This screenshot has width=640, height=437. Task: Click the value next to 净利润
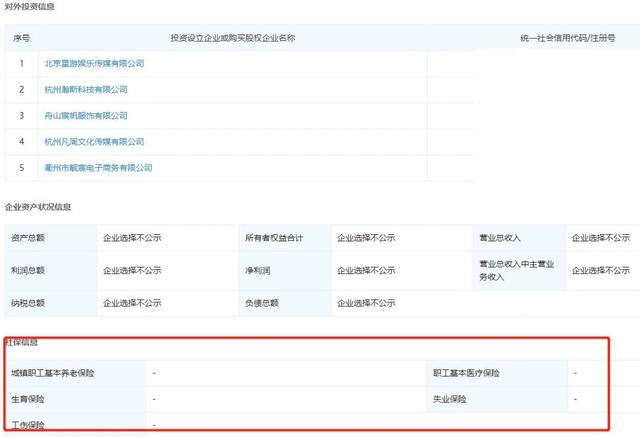click(366, 270)
